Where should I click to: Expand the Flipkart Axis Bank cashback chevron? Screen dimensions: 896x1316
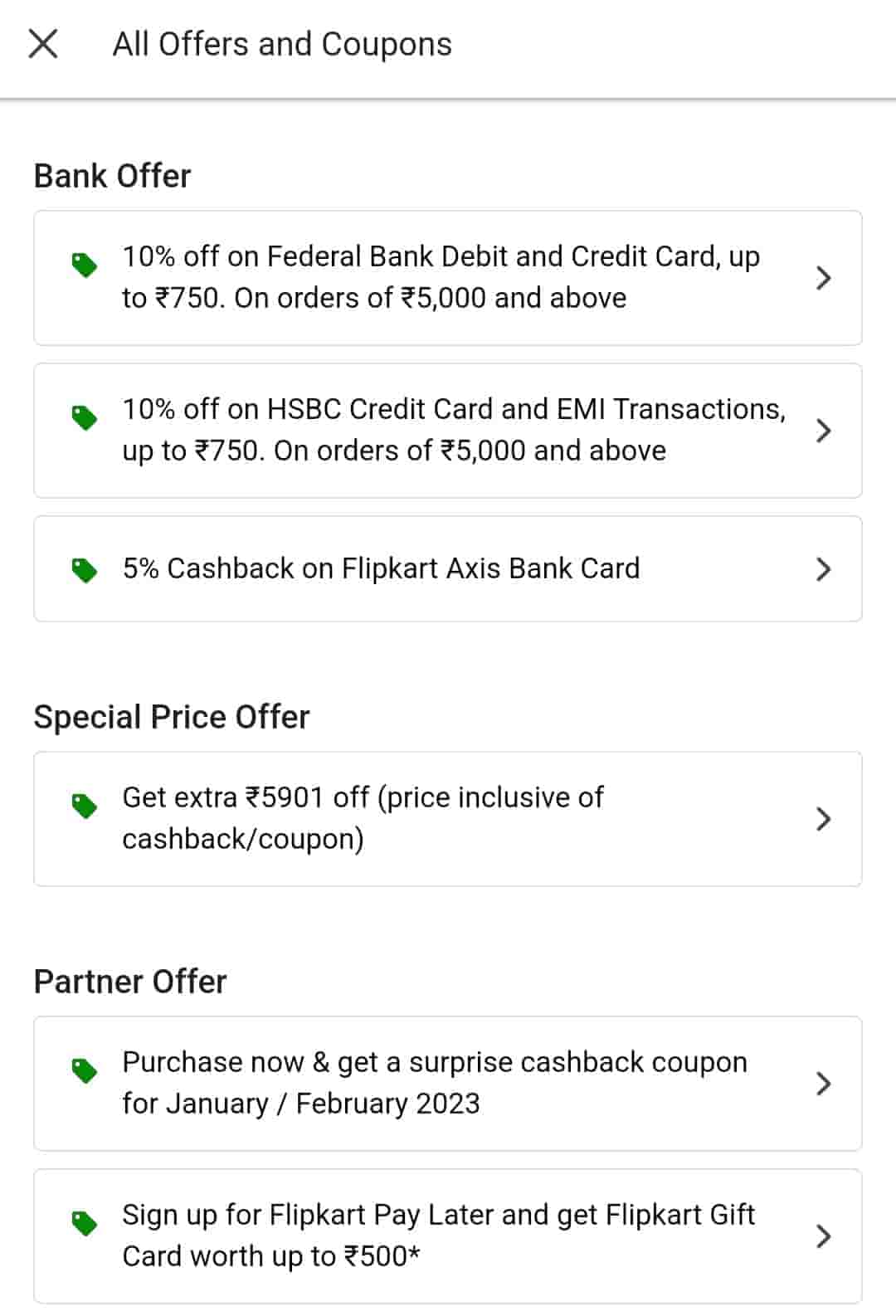click(823, 569)
